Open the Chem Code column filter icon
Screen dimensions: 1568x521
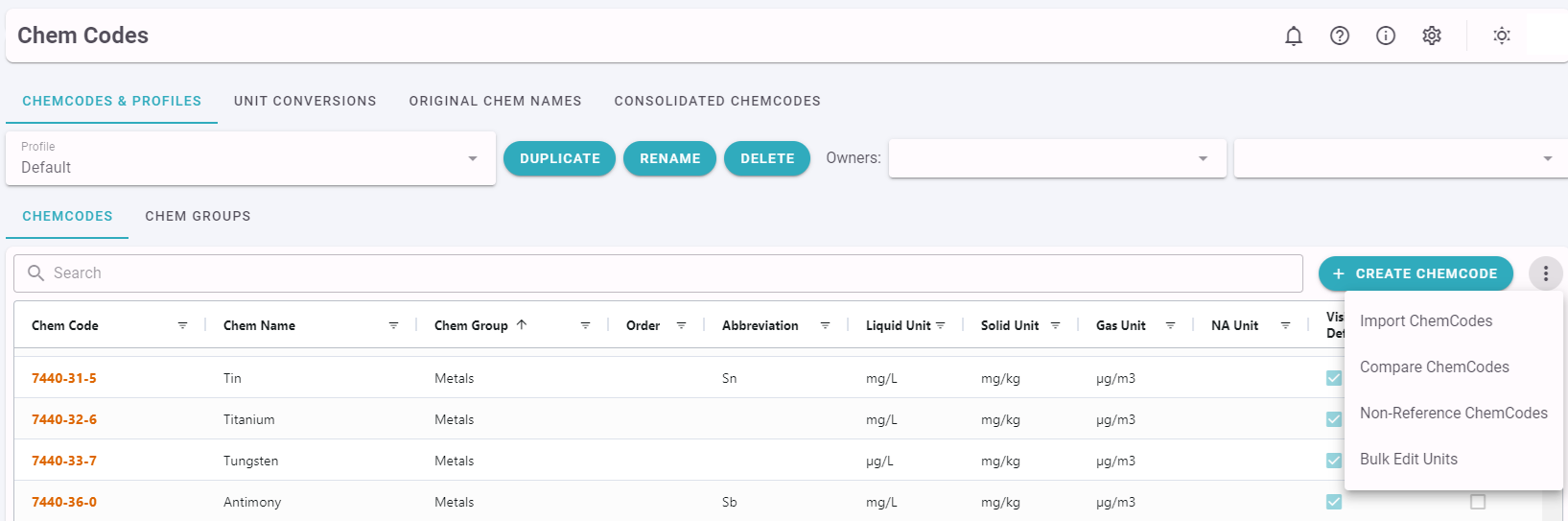tap(182, 326)
